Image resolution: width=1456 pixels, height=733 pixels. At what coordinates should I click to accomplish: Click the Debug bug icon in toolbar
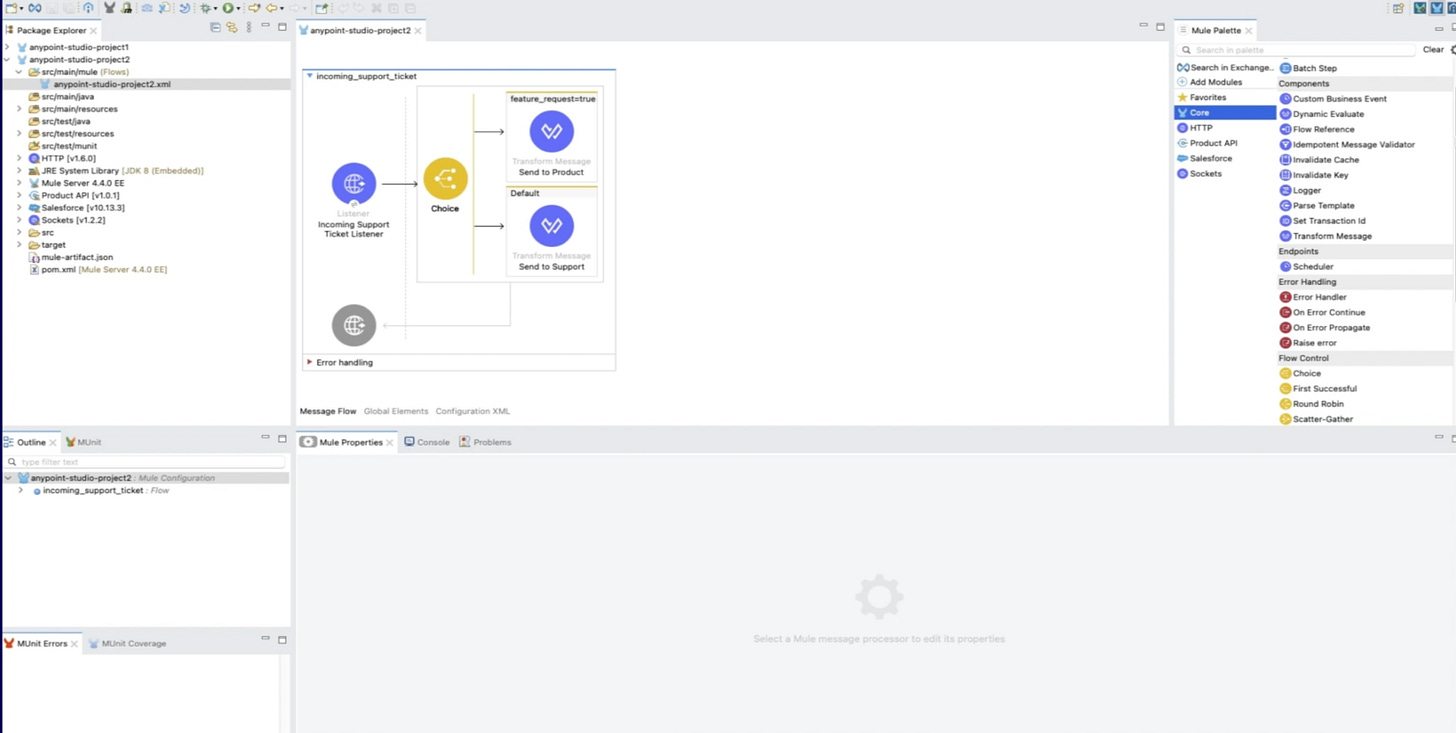pos(205,8)
